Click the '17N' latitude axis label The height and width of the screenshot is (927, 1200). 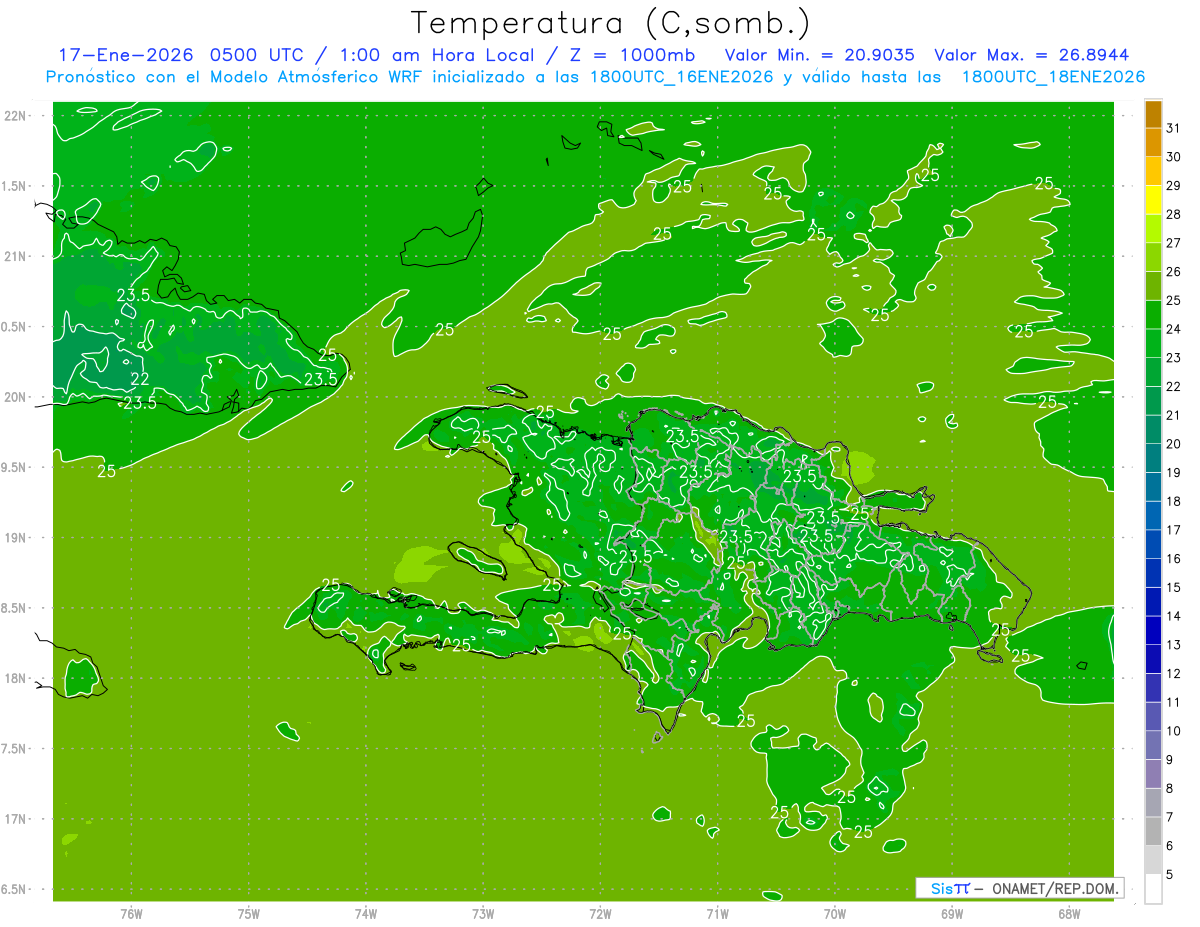[14, 819]
